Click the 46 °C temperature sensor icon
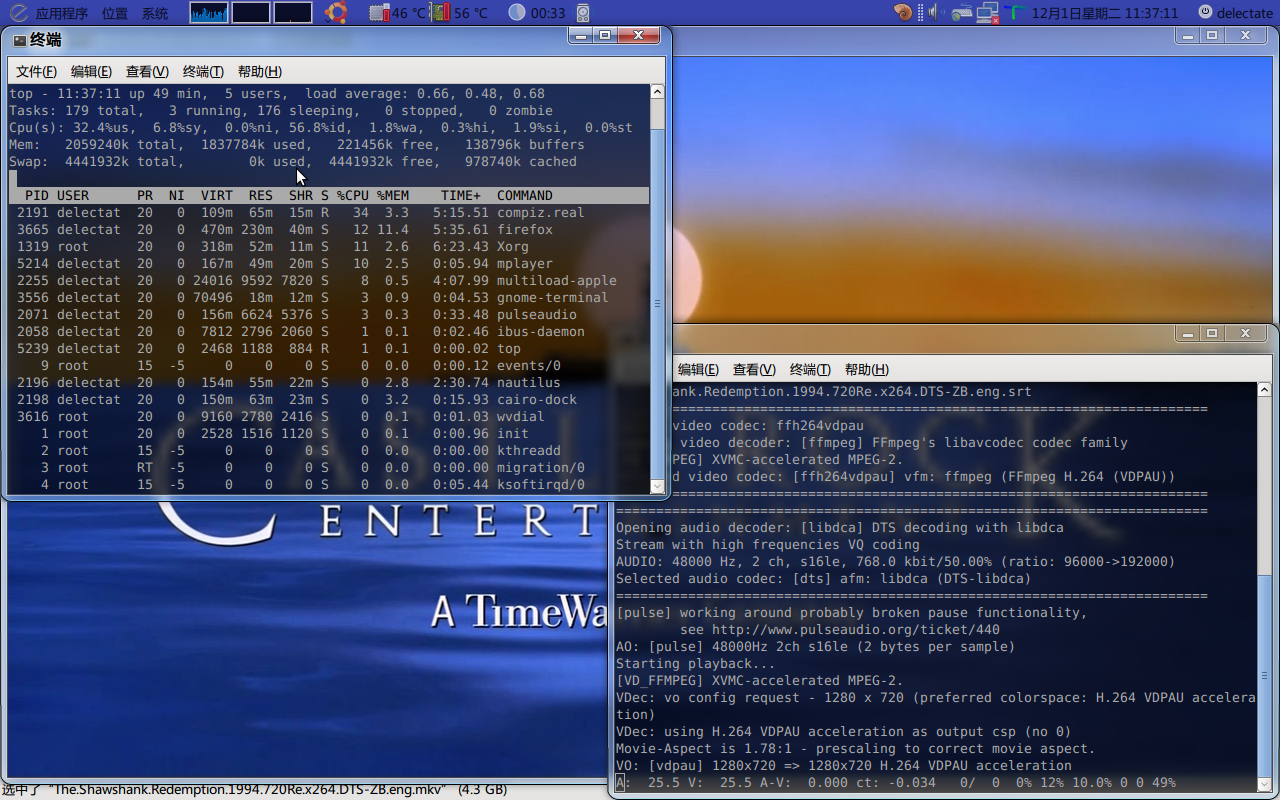Viewport: 1280px width, 800px height. click(379, 13)
